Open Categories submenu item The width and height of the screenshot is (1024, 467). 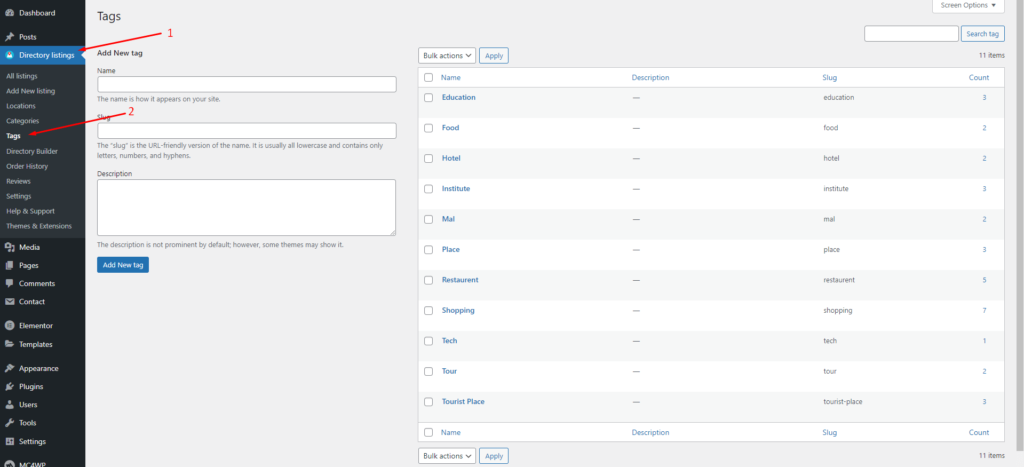click(23, 121)
